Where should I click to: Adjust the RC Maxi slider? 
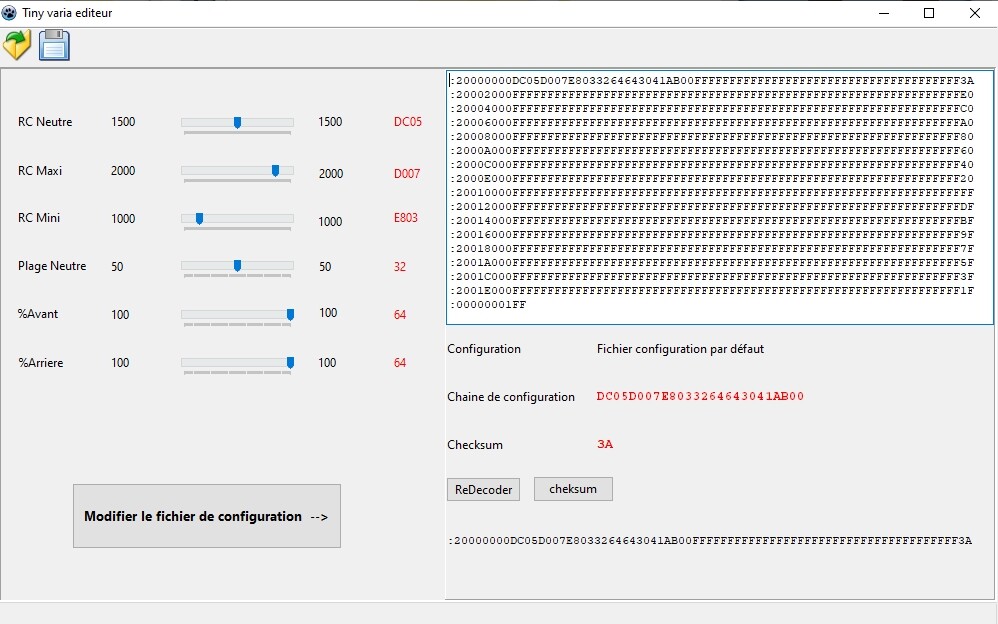(x=277, y=171)
